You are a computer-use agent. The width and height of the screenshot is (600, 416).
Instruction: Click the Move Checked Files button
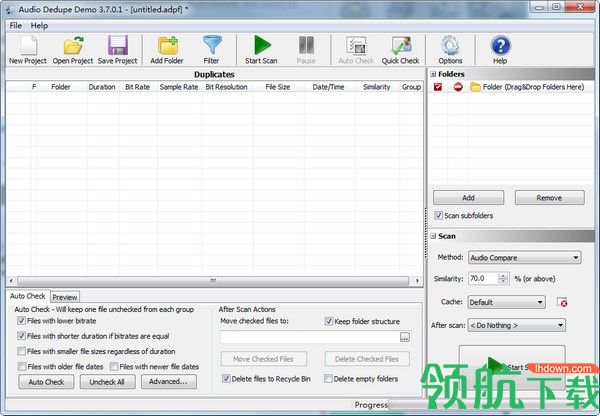pos(263,359)
